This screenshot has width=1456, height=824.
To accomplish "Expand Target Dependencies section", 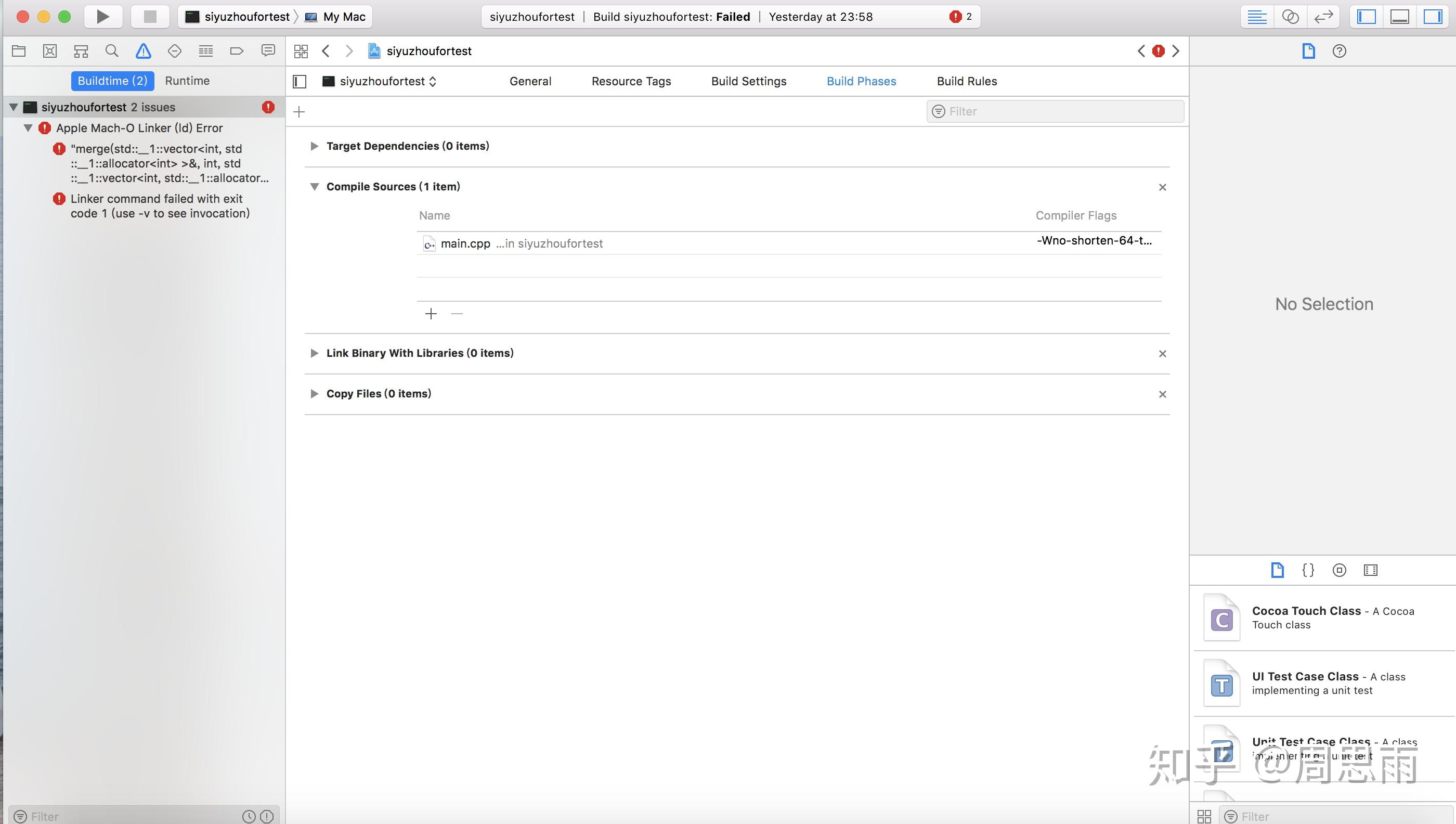I will pos(315,146).
